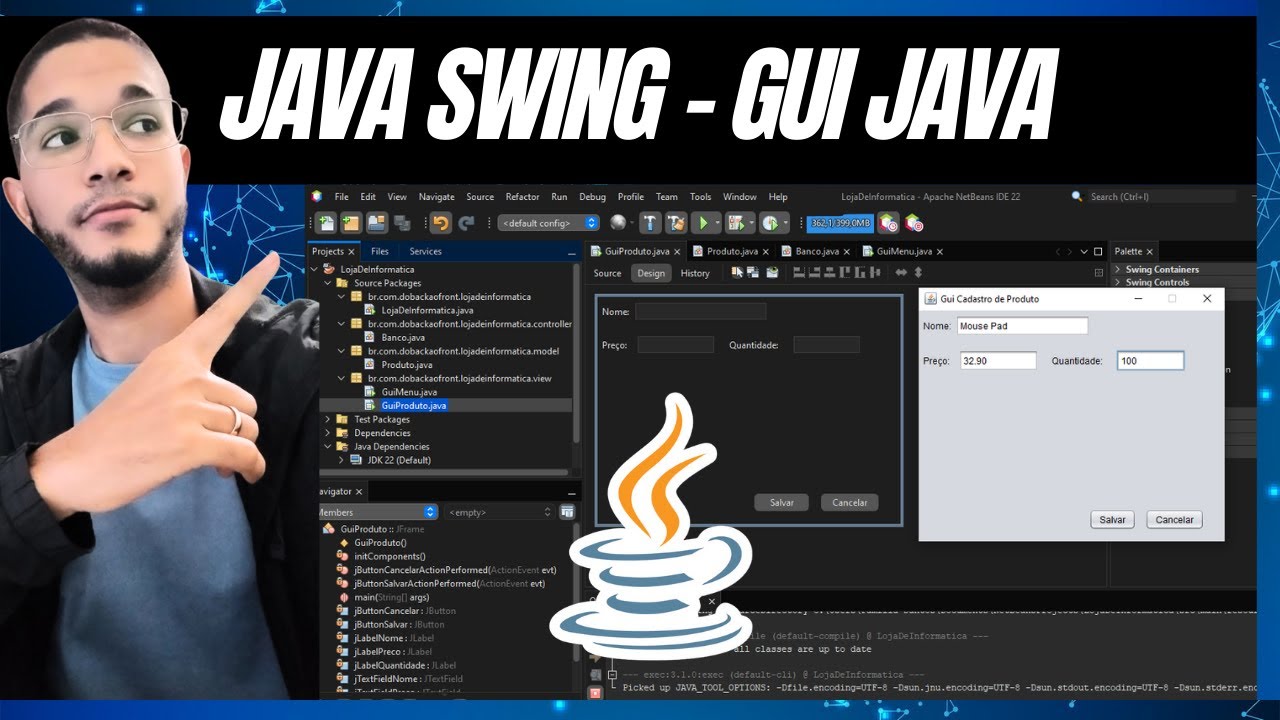Click the Redo arrow icon
Viewport: 1280px width, 720px height.
pos(467,223)
